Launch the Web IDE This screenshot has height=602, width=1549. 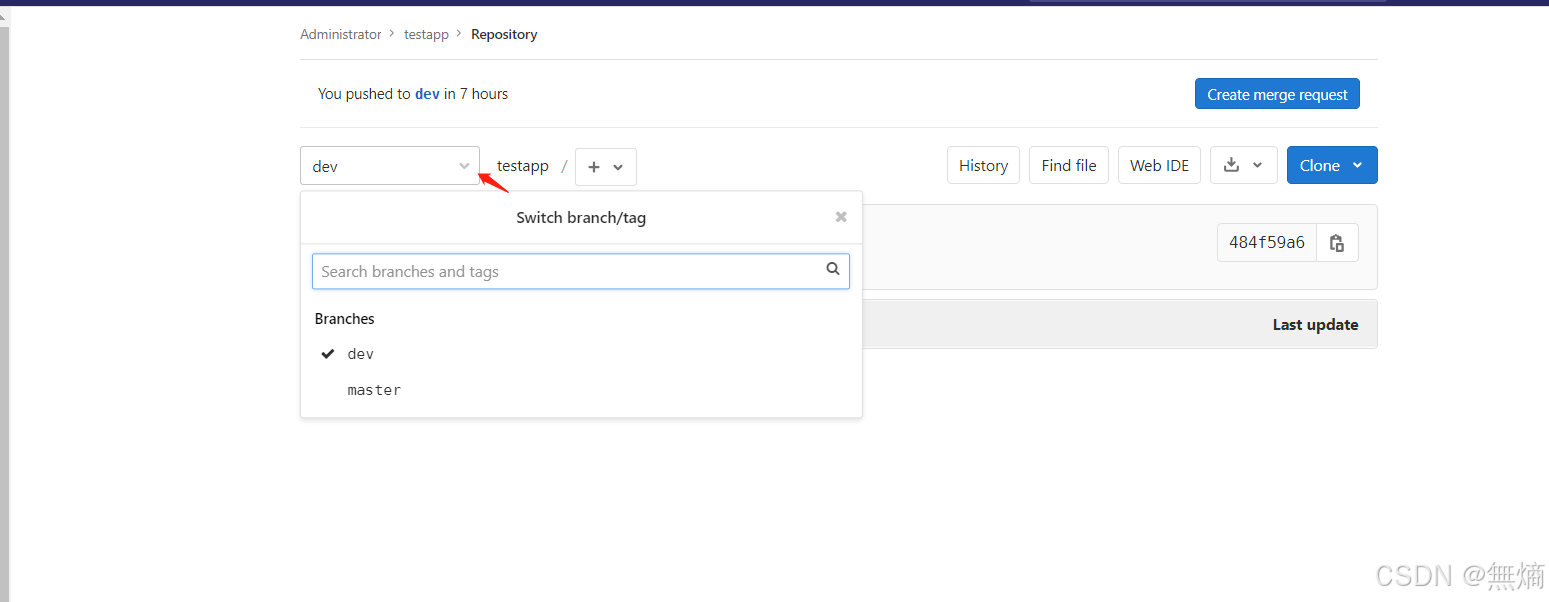pos(1159,165)
